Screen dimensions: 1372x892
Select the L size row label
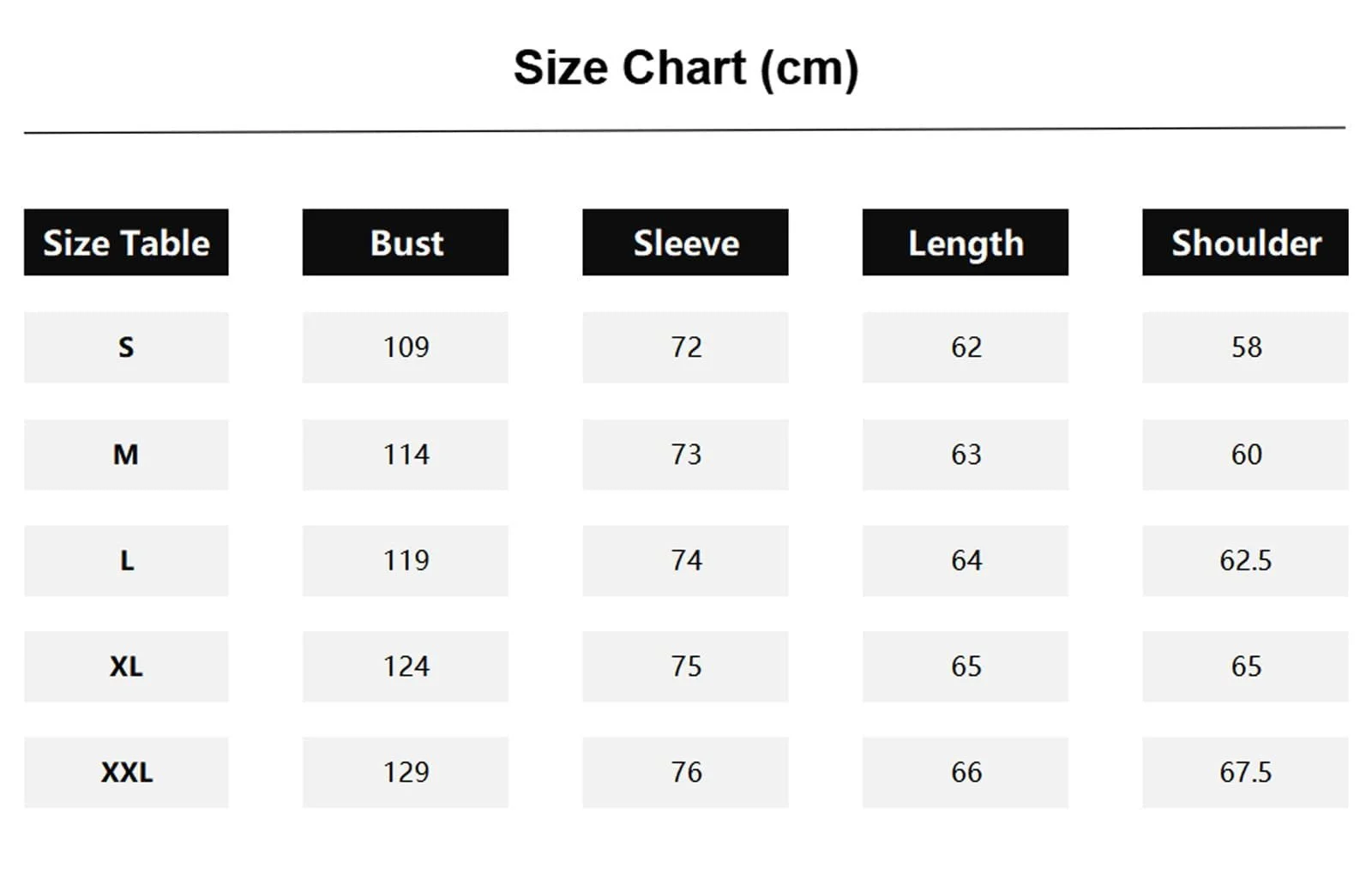(126, 561)
